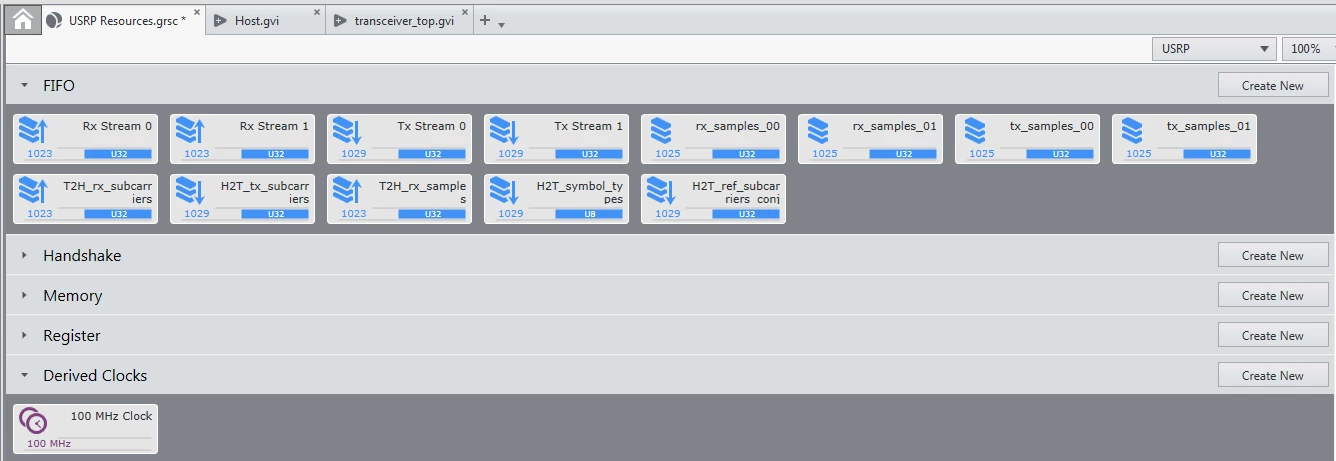
Task: Click the H2T_symbol_types FIFO icon
Action: (x=505, y=191)
